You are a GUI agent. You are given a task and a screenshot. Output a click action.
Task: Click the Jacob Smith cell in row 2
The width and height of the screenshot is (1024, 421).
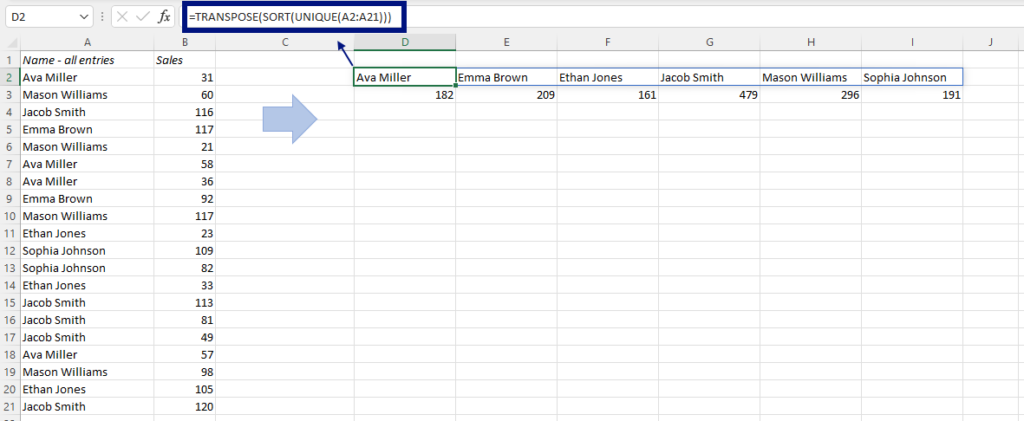tap(709, 78)
